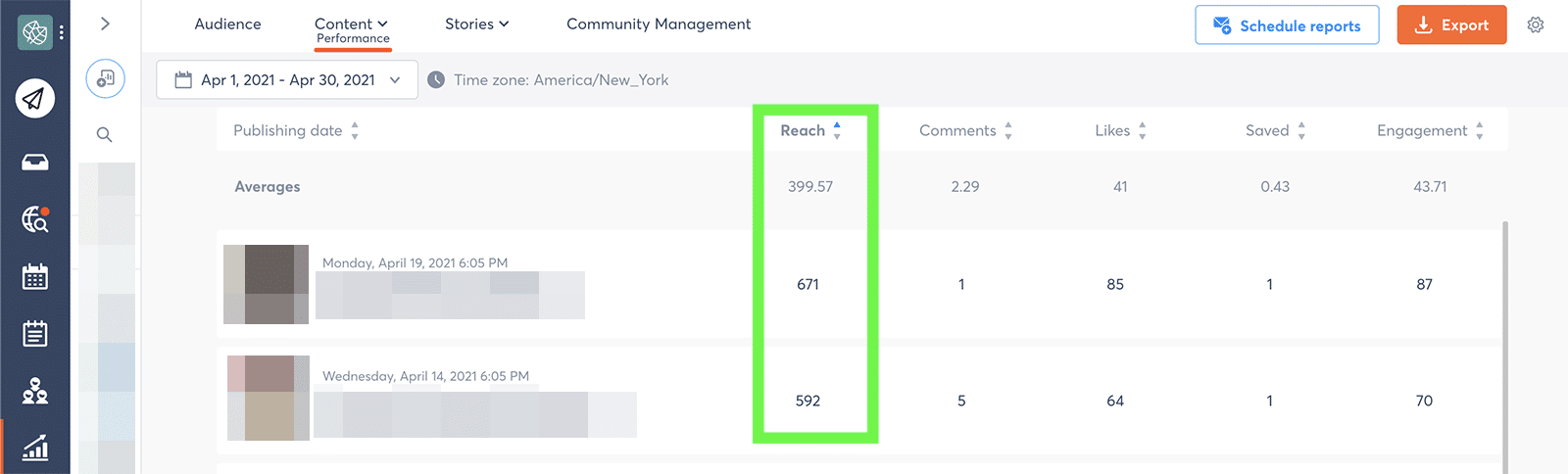Open the logo's three-dot menu
The width and height of the screenshot is (1568, 474).
coord(61,32)
